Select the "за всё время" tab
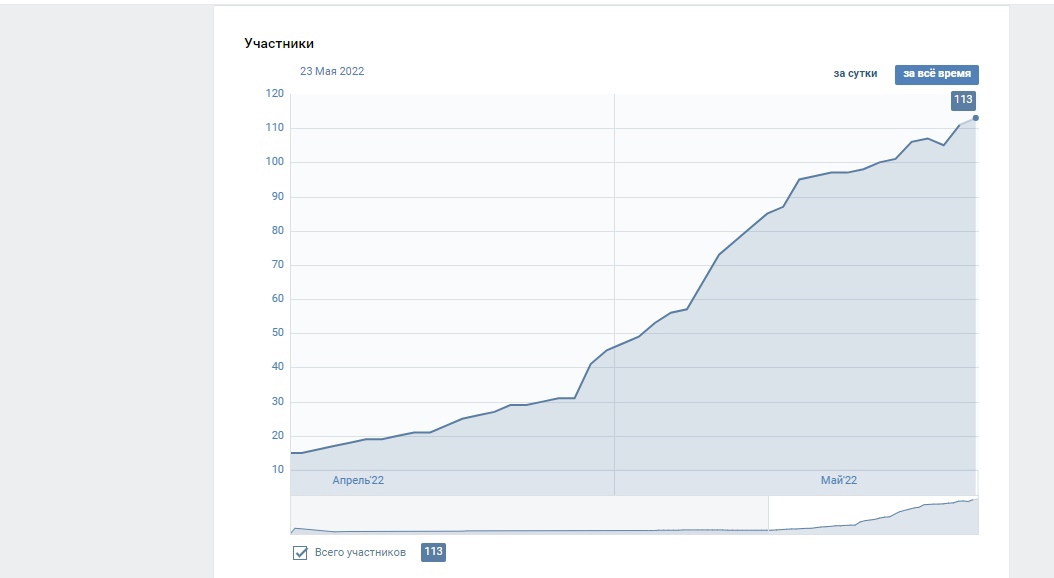 936,74
